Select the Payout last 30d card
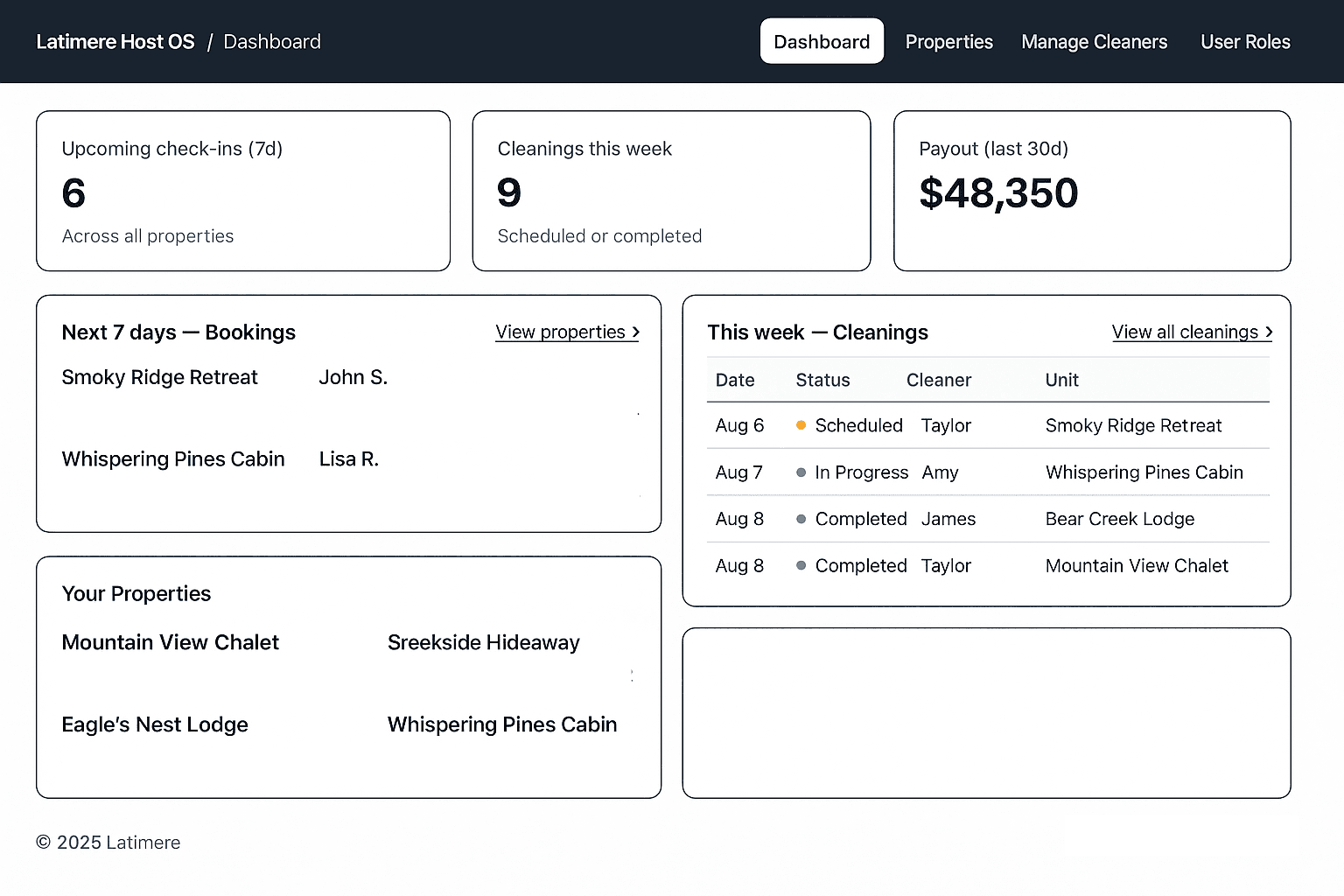 [x=1092, y=191]
